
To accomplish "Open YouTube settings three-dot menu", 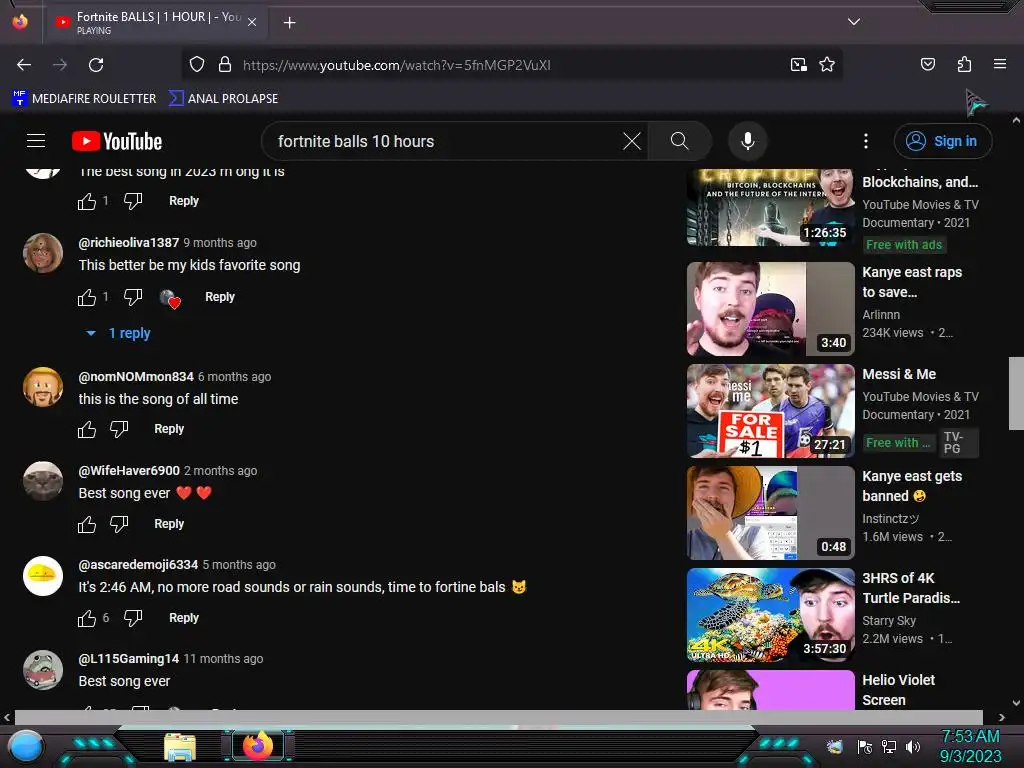I will click(x=866, y=141).
